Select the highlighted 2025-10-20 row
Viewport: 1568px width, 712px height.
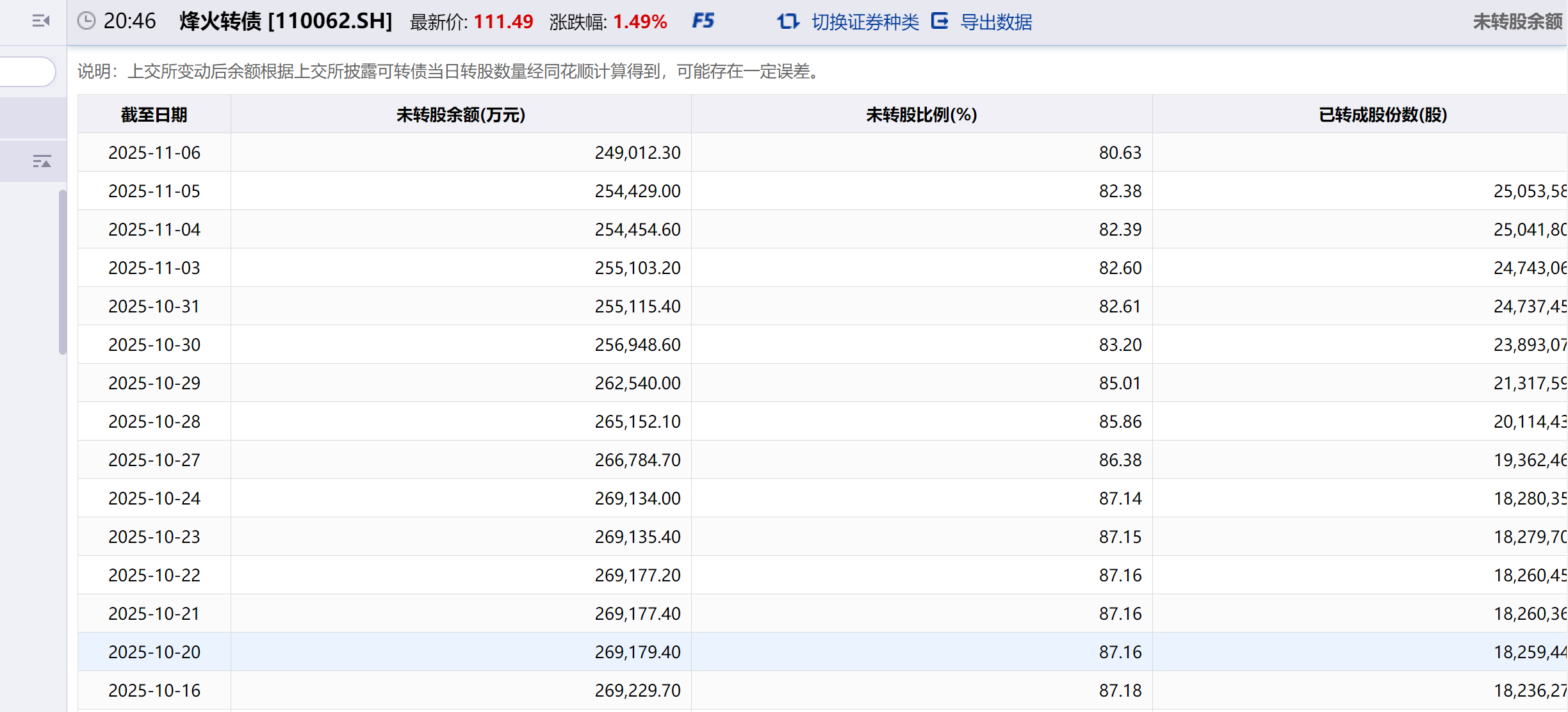pyautogui.click(x=154, y=652)
